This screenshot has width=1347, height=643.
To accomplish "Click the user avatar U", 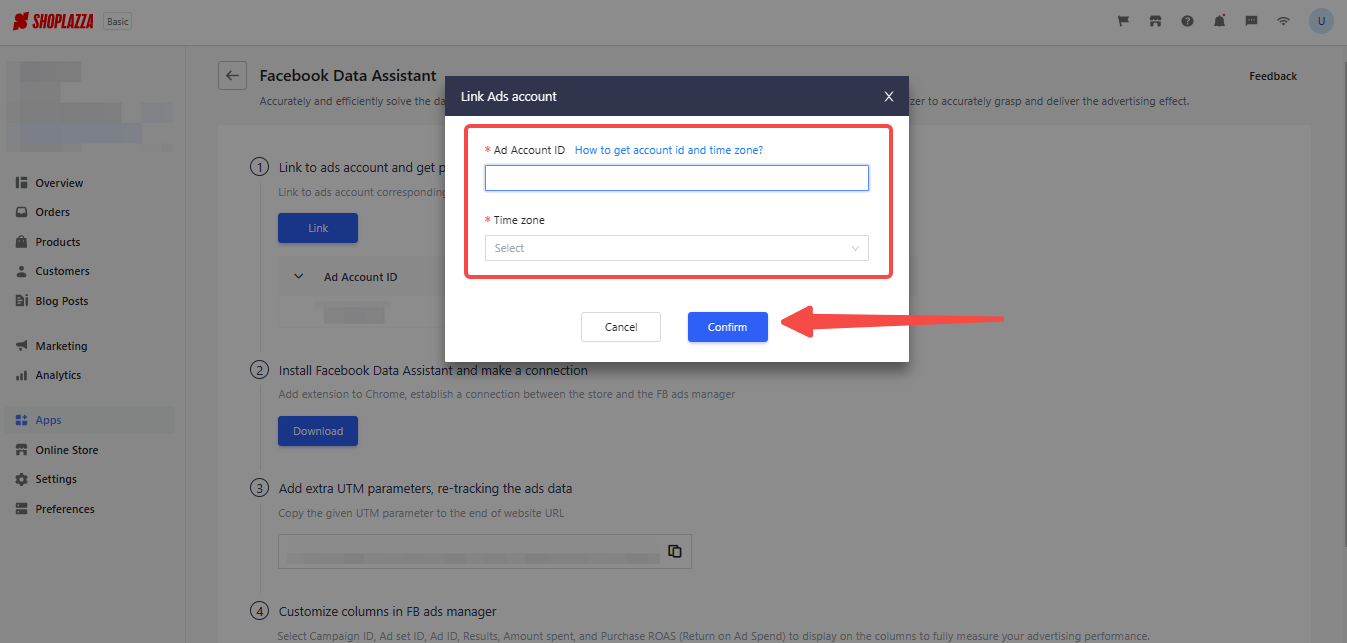I will tap(1321, 21).
